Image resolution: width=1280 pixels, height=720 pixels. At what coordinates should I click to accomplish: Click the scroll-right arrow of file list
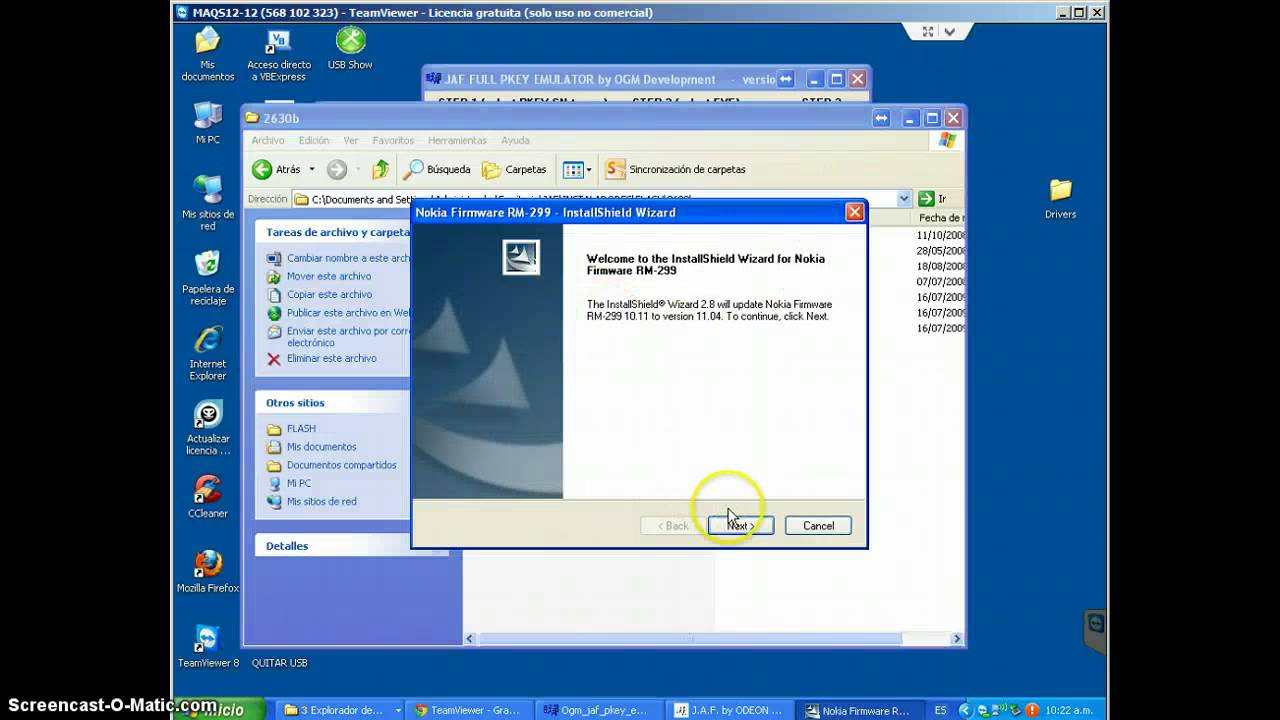(x=957, y=639)
